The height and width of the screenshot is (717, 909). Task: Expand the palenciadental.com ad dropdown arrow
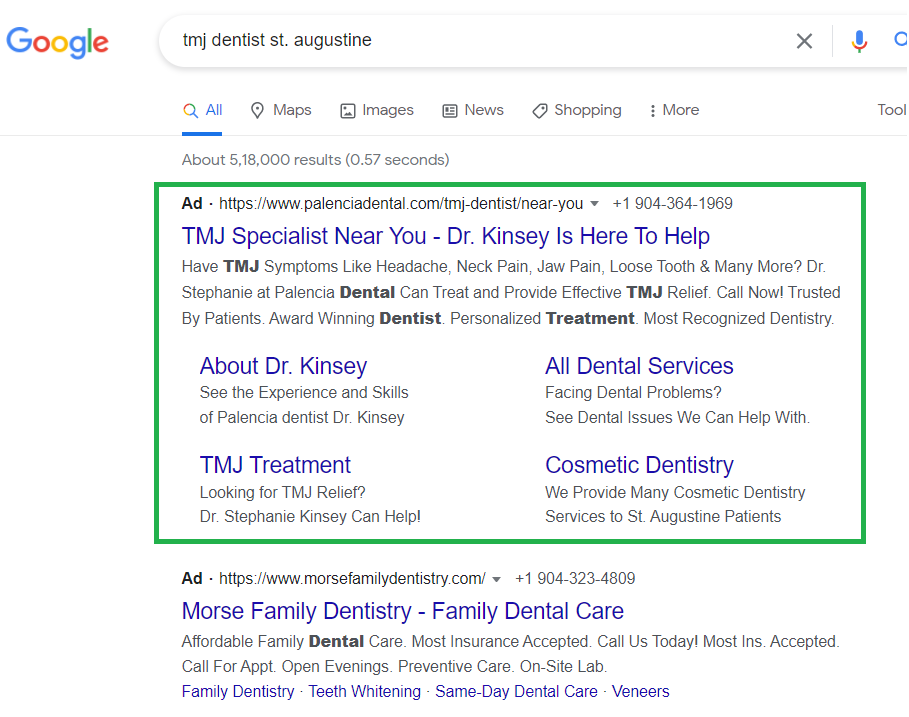pyautogui.click(x=594, y=204)
